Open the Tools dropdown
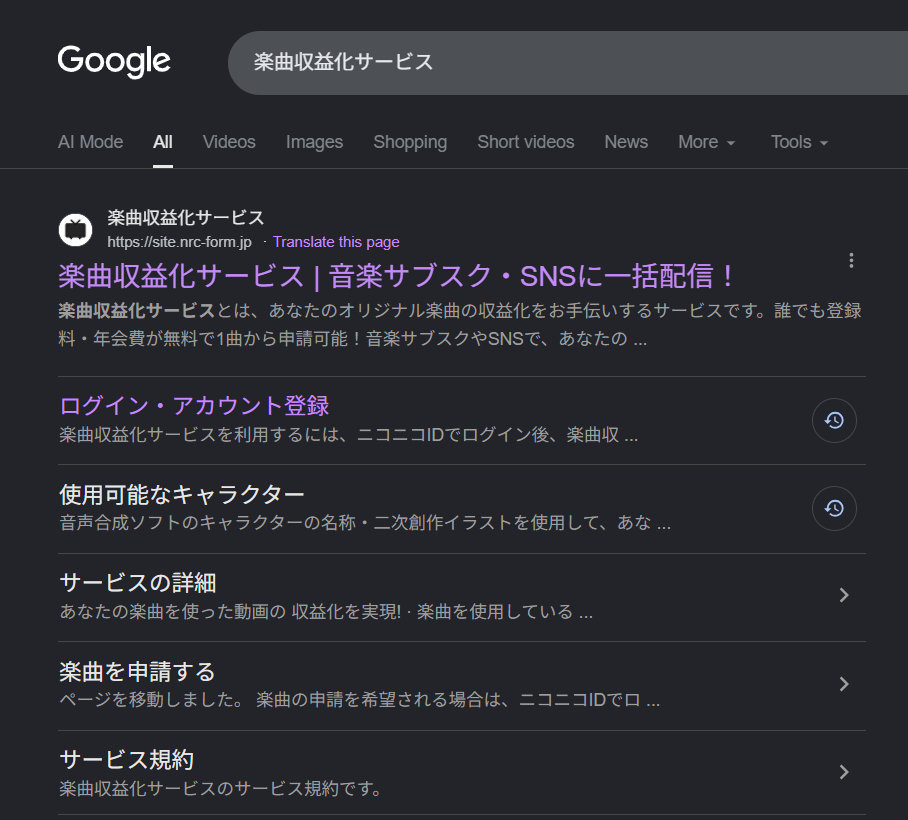Viewport: 908px width, 820px height. pyautogui.click(x=799, y=142)
